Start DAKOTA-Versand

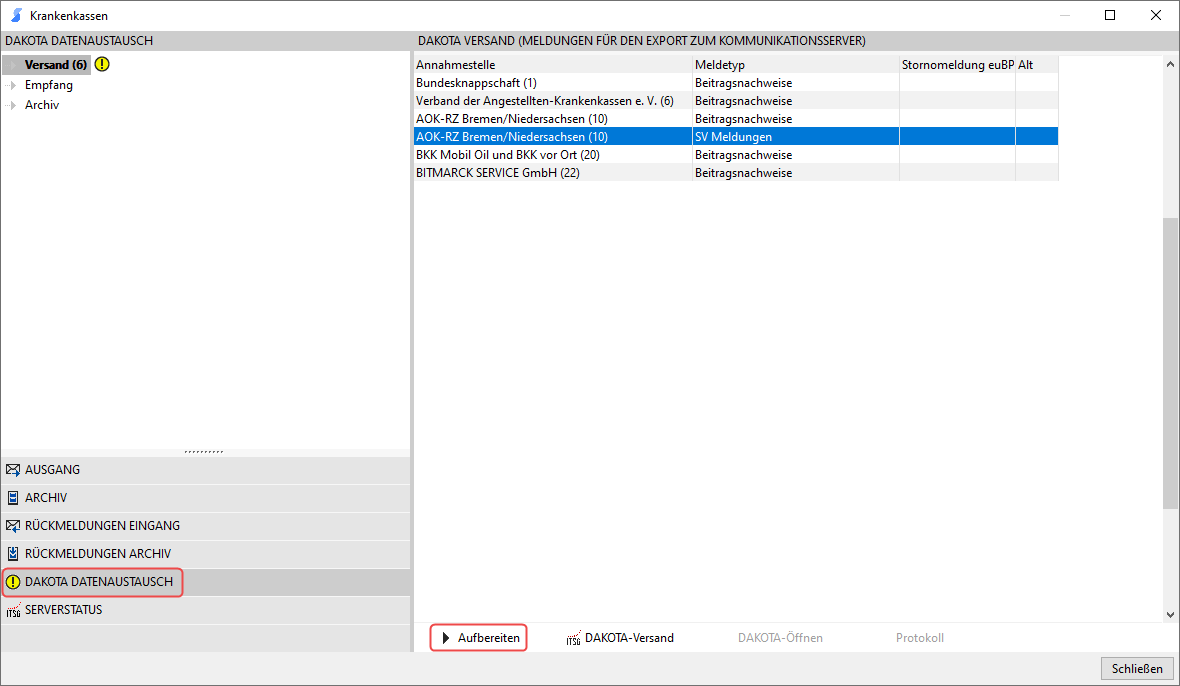[620, 638]
